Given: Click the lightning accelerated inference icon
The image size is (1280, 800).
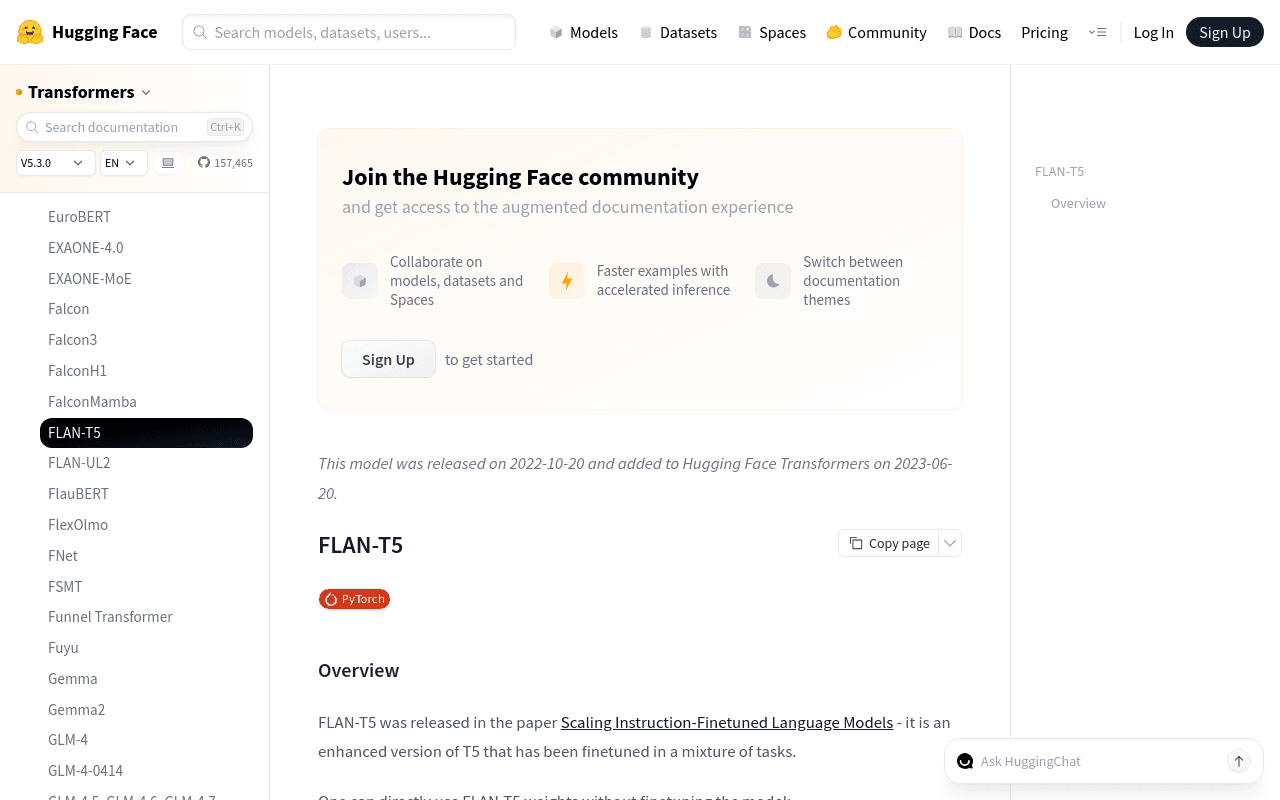Looking at the screenshot, I should pos(567,281).
